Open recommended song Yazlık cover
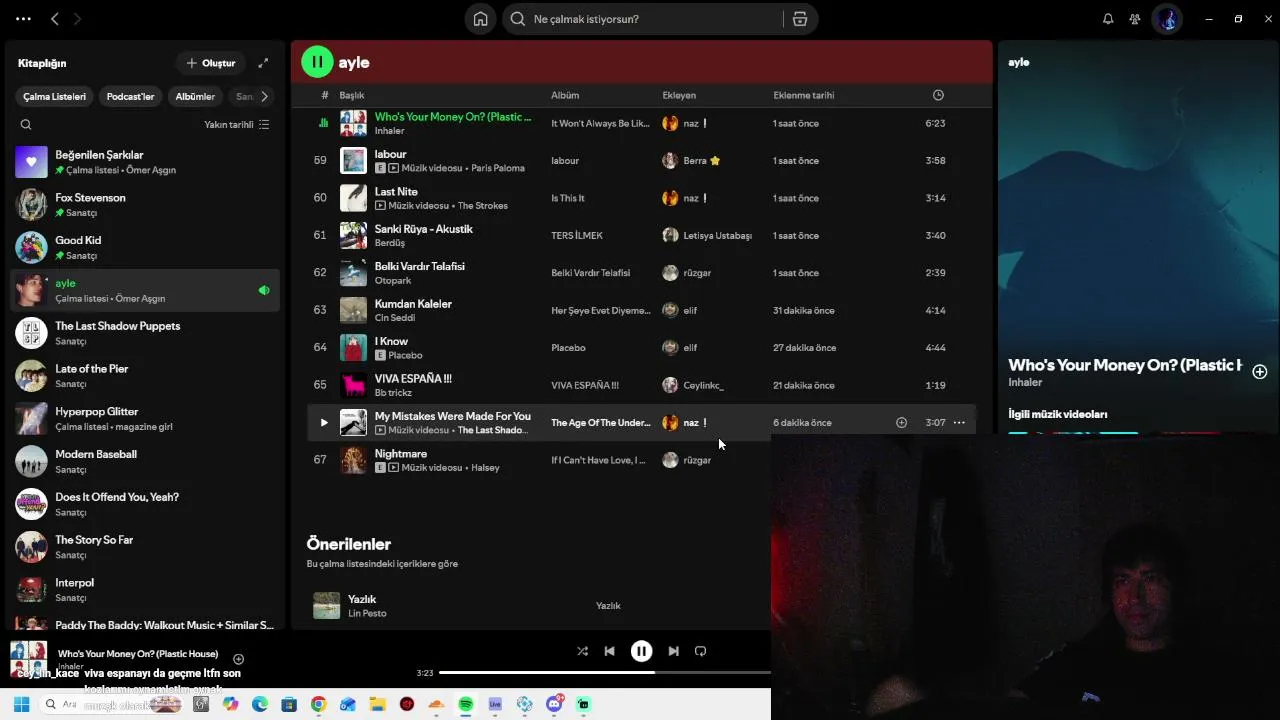The width and height of the screenshot is (1280, 720). click(326, 605)
